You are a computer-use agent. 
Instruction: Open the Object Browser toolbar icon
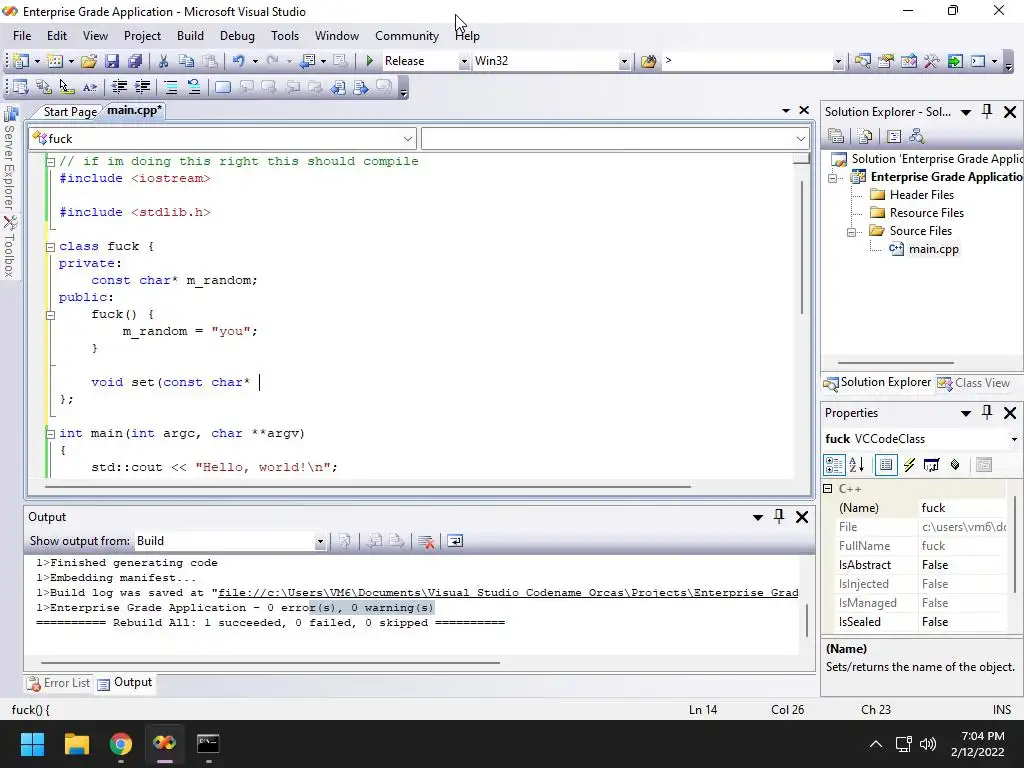(x=908, y=61)
